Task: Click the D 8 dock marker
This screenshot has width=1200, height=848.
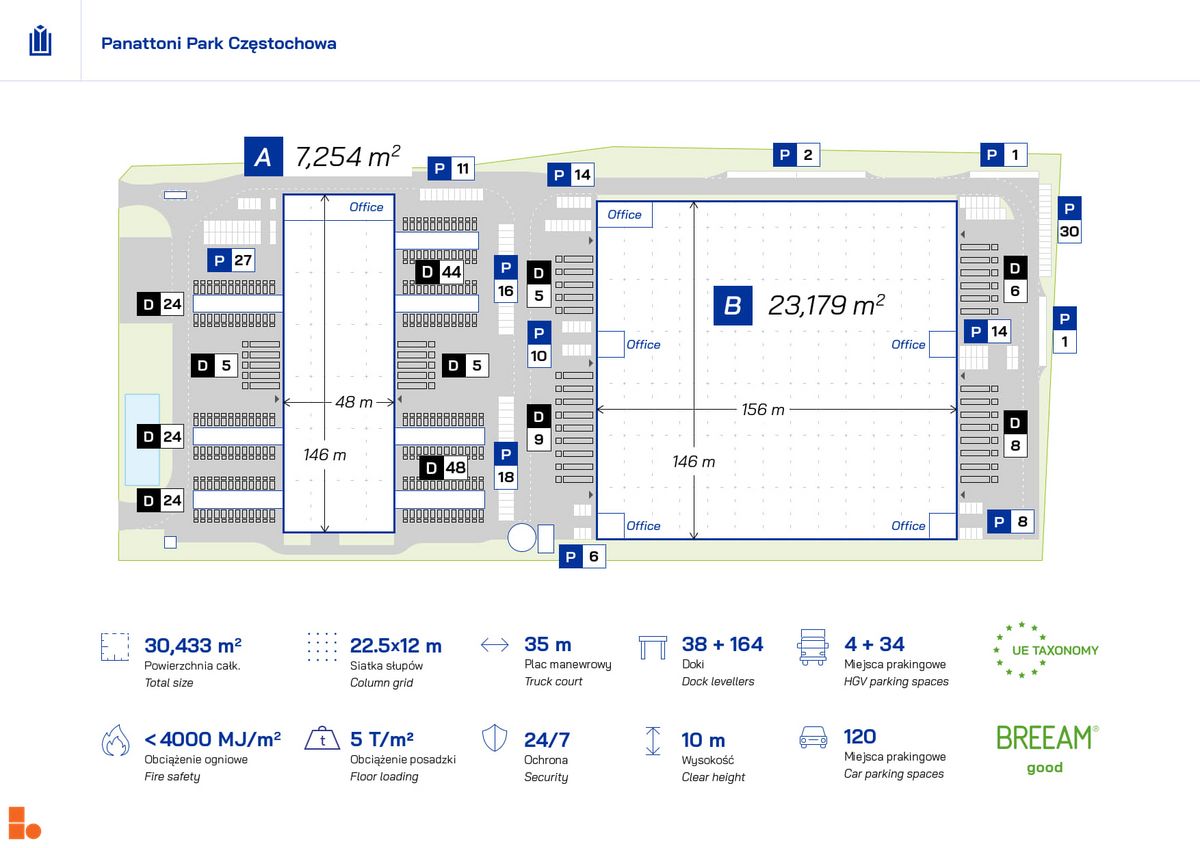Action: 1015,434
